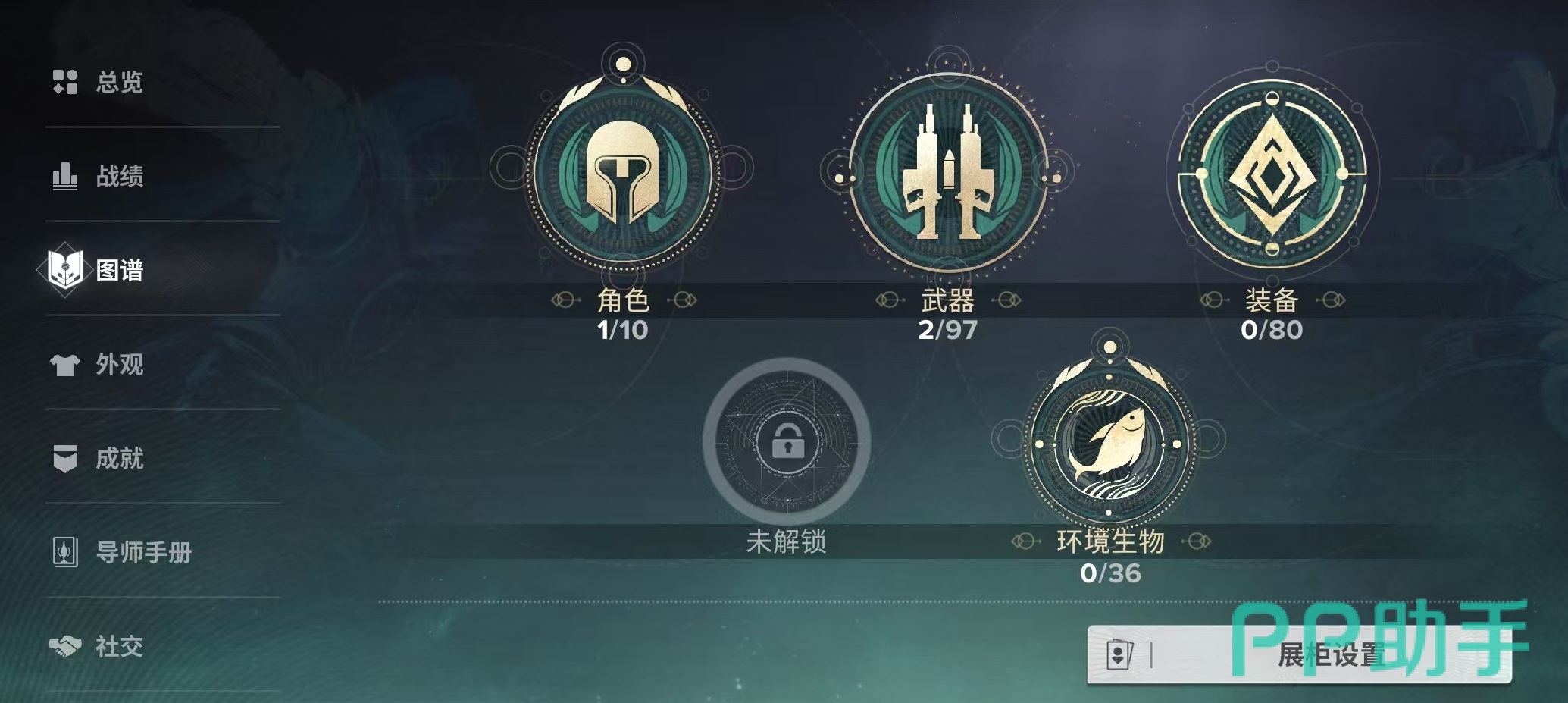Click the 装备 0/80 progress count
Viewport: 1568px width, 703px height.
[x=1272, y=330]
